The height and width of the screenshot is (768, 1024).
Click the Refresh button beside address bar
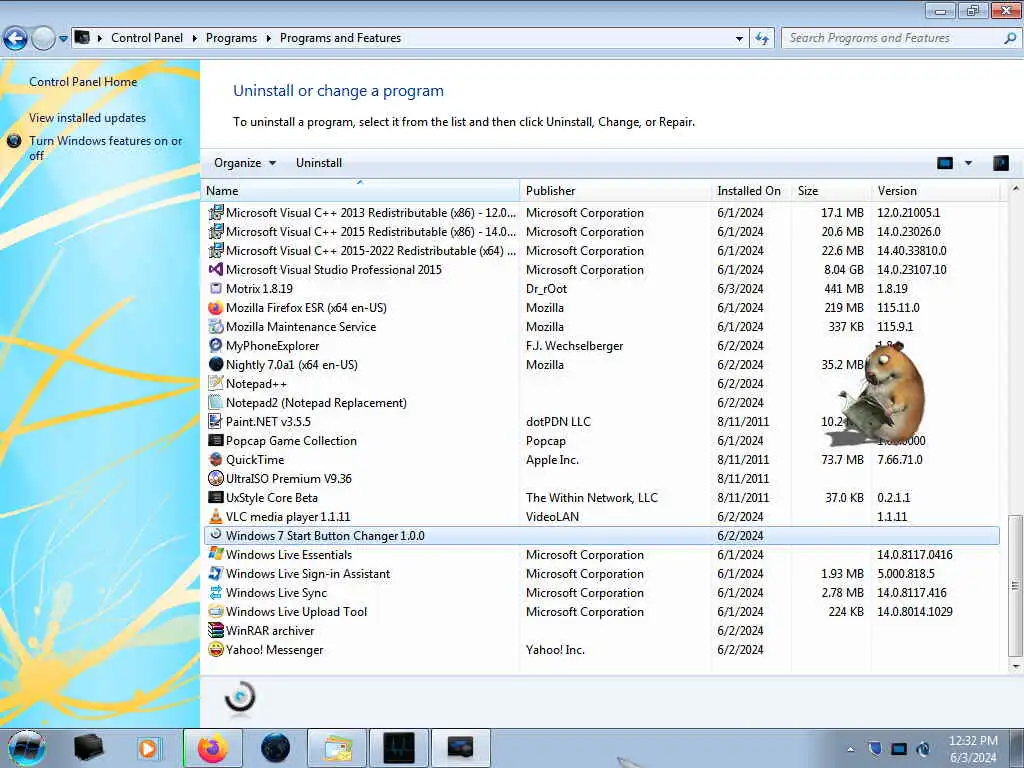762,39
